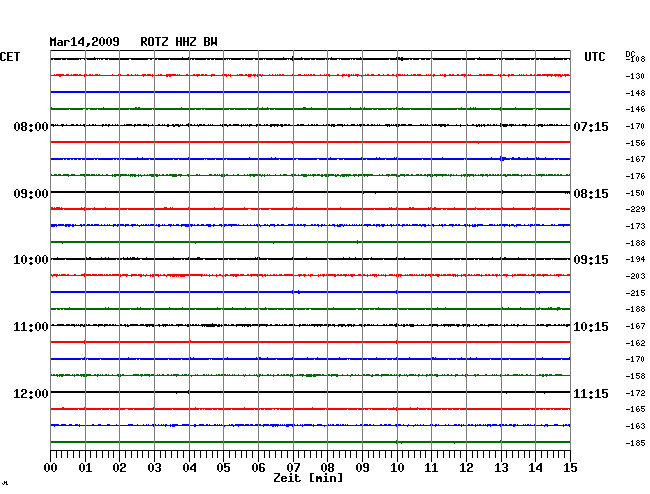
Task: Select the 11:00 CET time label
Action: (x=31, y=327)
